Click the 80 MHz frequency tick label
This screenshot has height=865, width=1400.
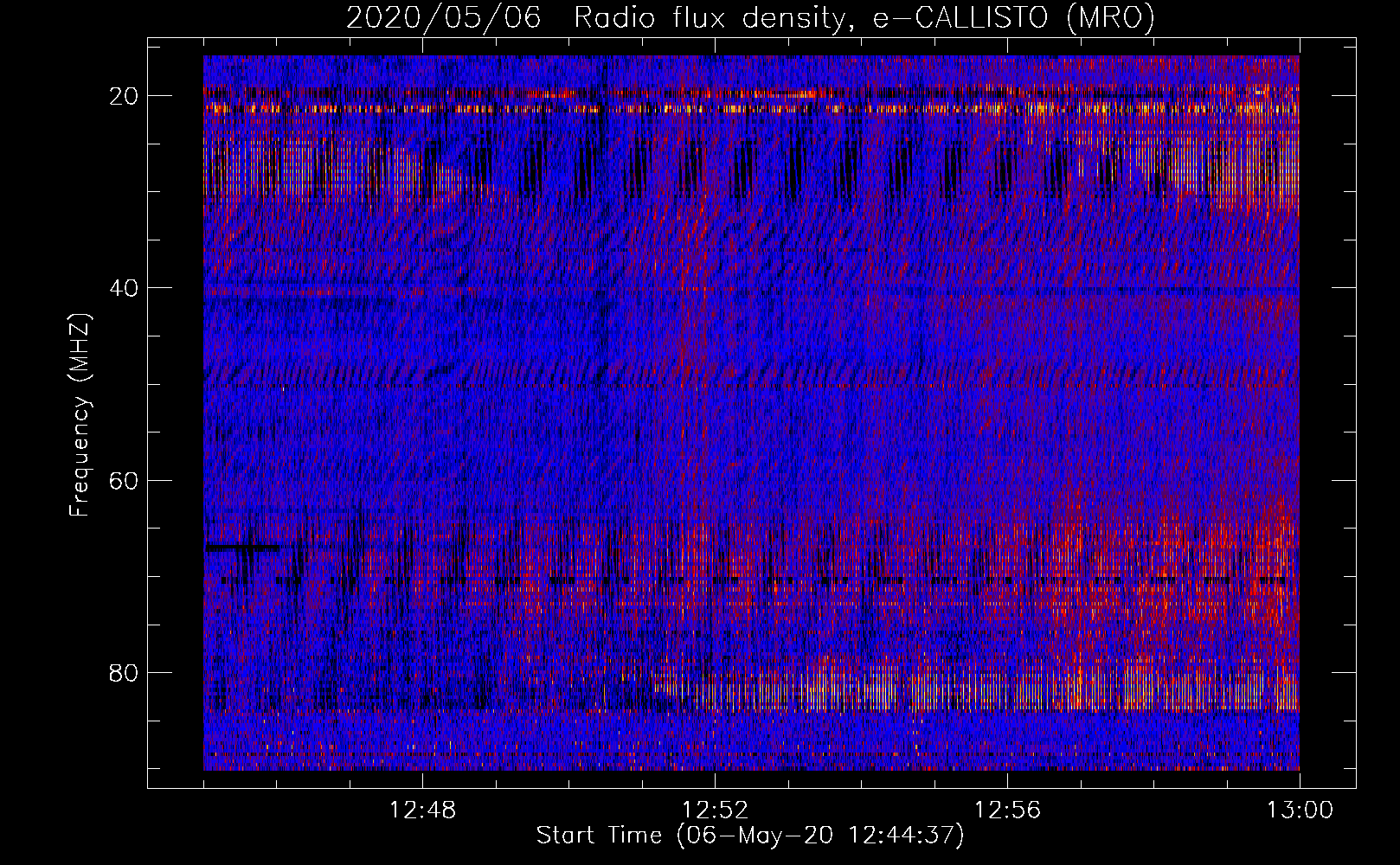125,672
